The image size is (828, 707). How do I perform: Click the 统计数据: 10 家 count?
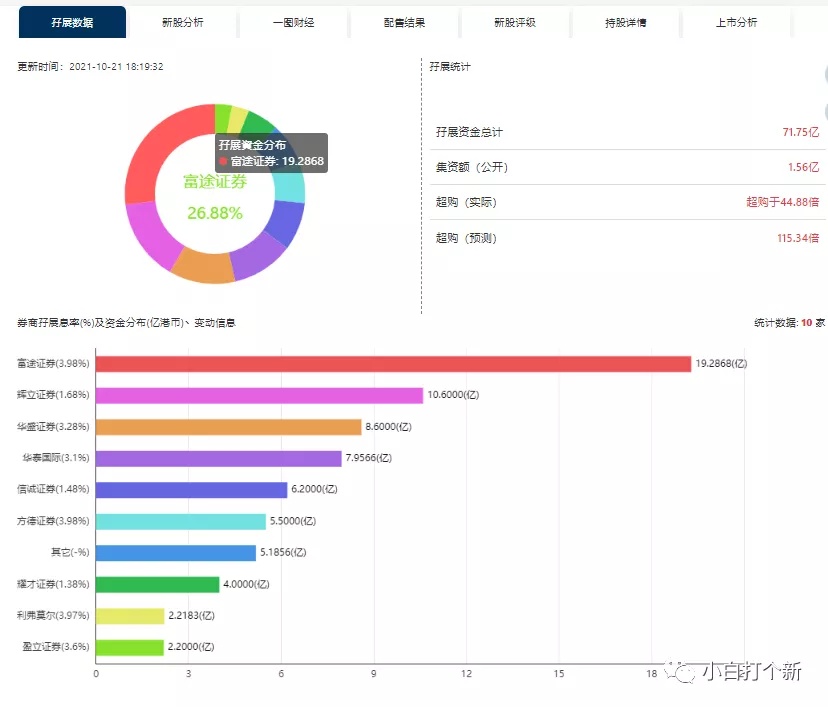789,323
